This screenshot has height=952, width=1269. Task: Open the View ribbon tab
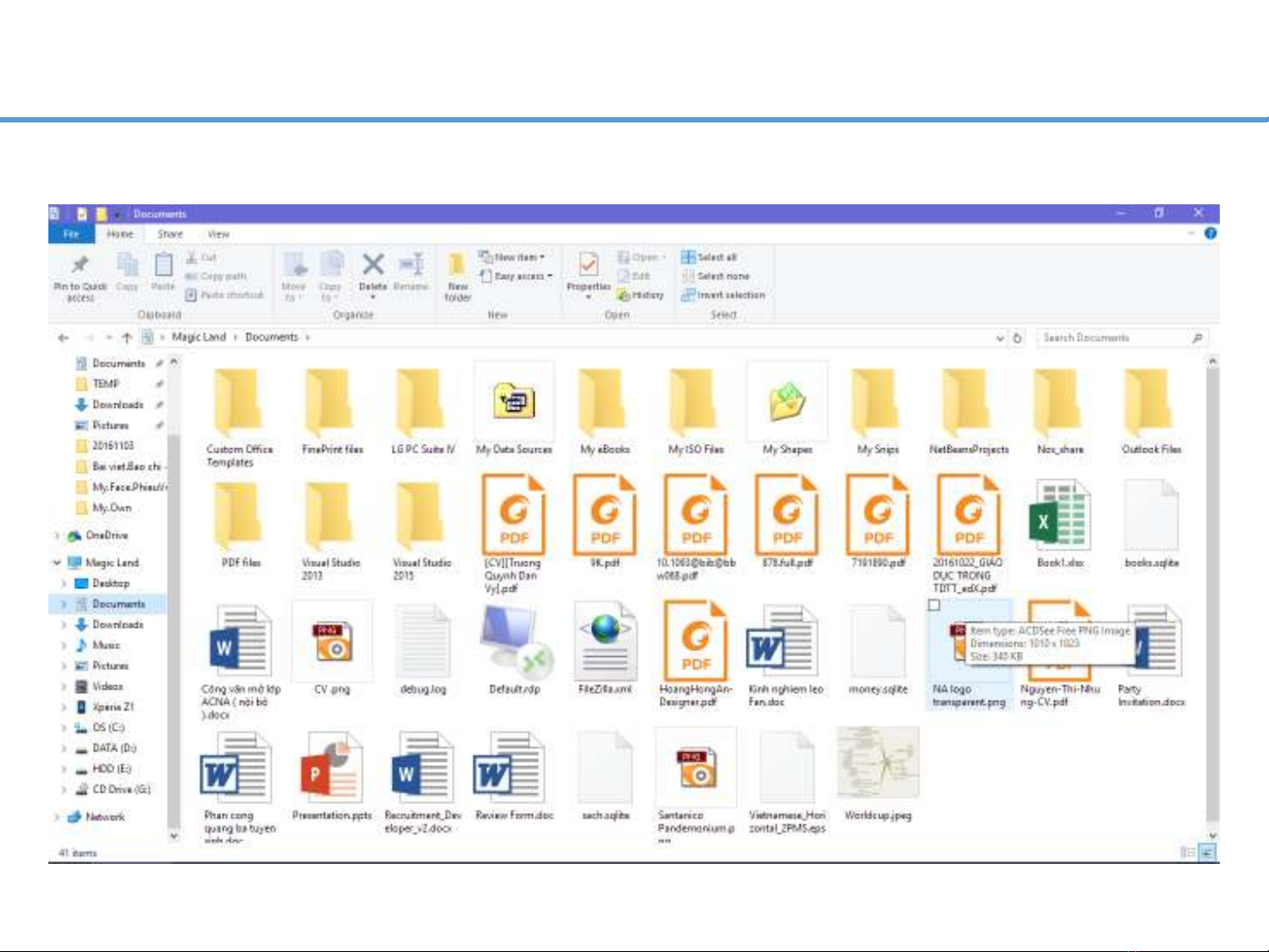click(218, 234)
